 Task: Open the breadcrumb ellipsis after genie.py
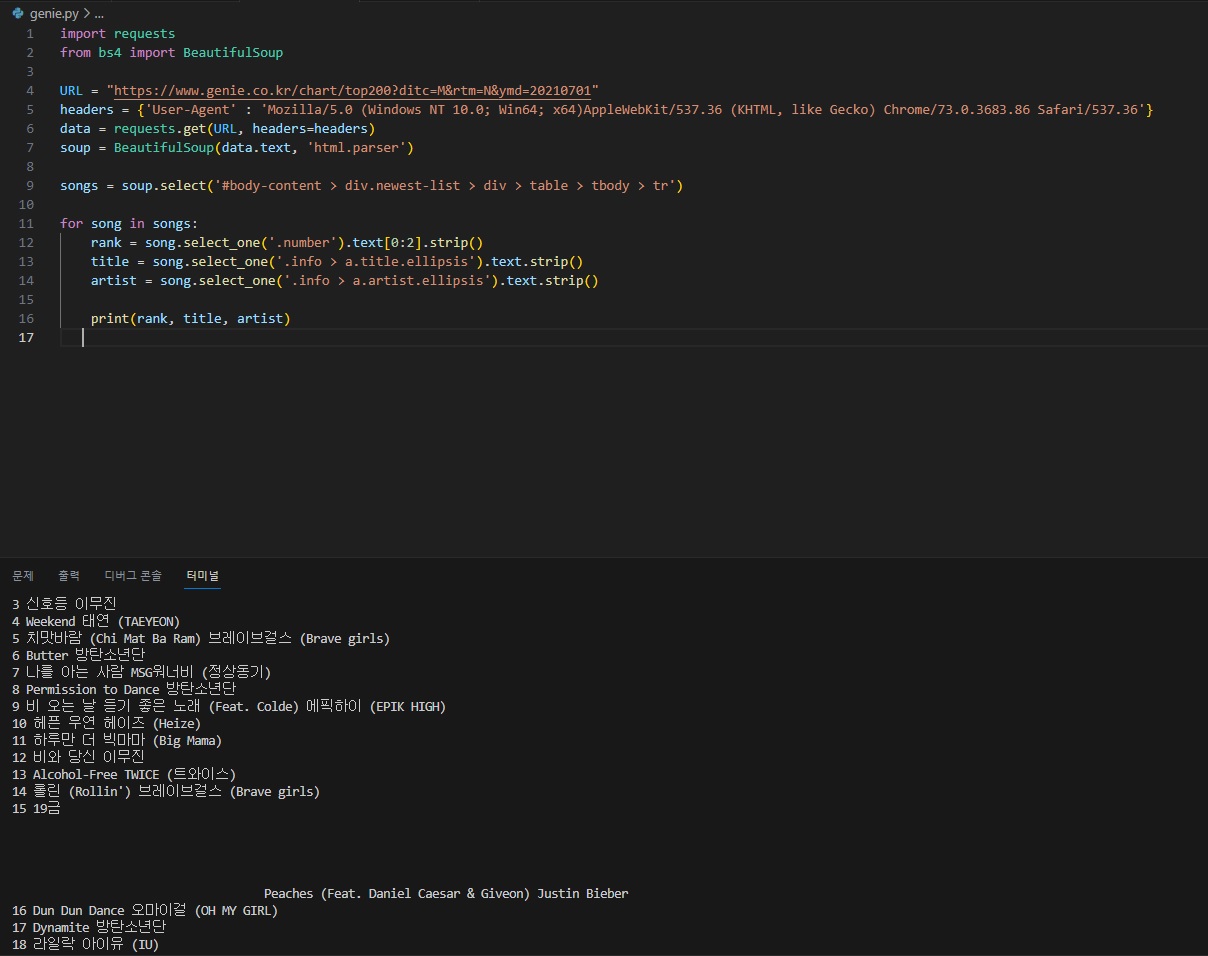[98, 13]
